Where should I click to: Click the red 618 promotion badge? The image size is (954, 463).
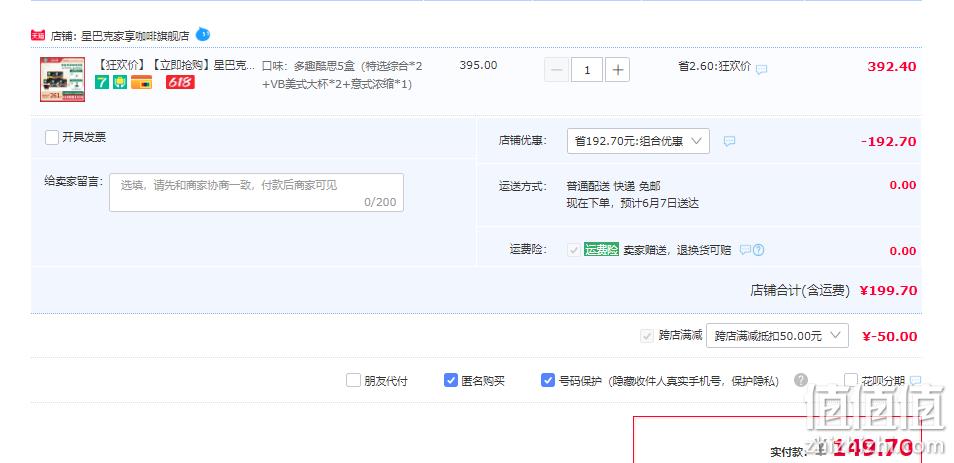180,82
